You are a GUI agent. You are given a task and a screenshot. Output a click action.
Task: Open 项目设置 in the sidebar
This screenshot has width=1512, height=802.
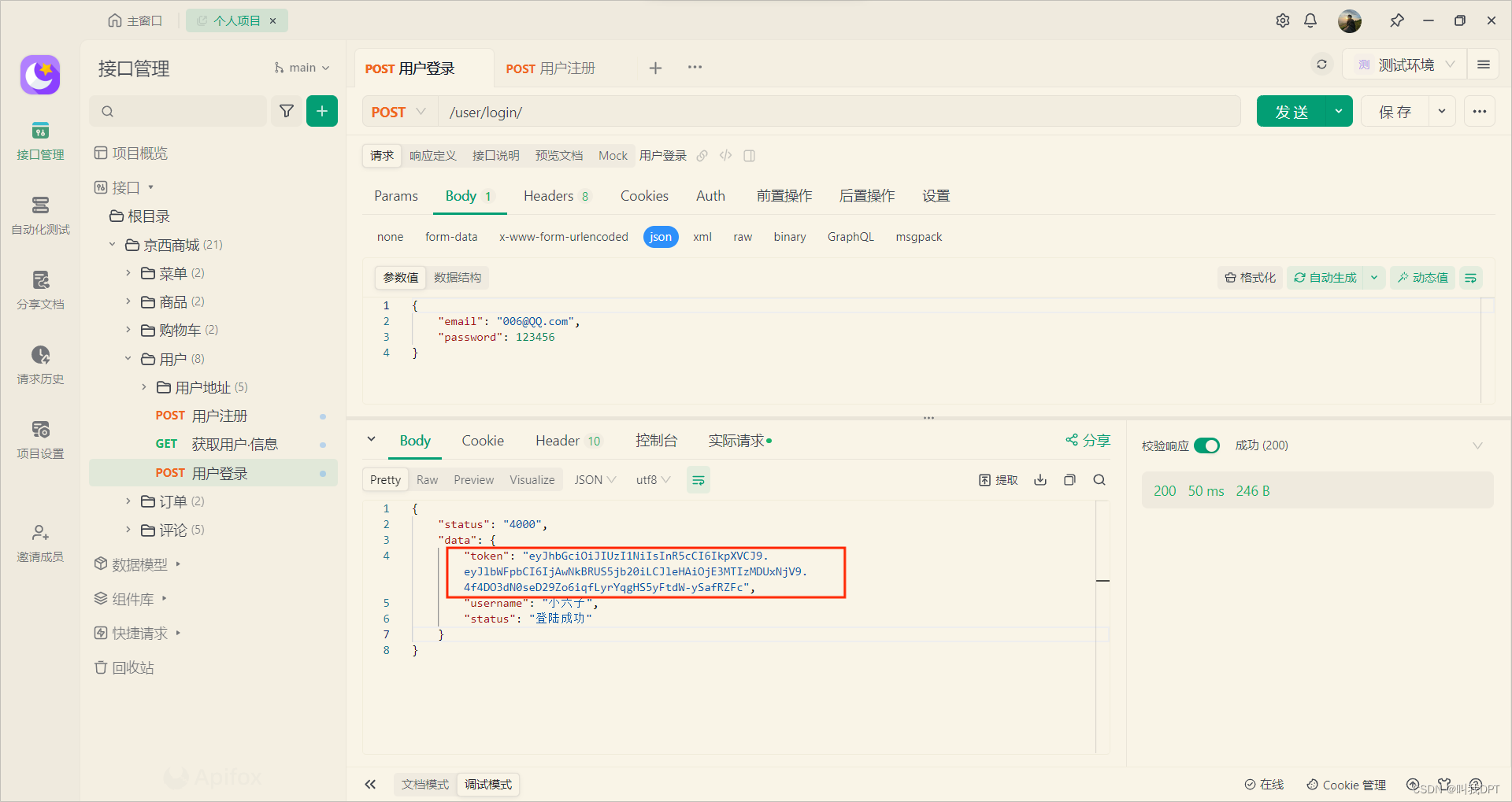(40, 440)
